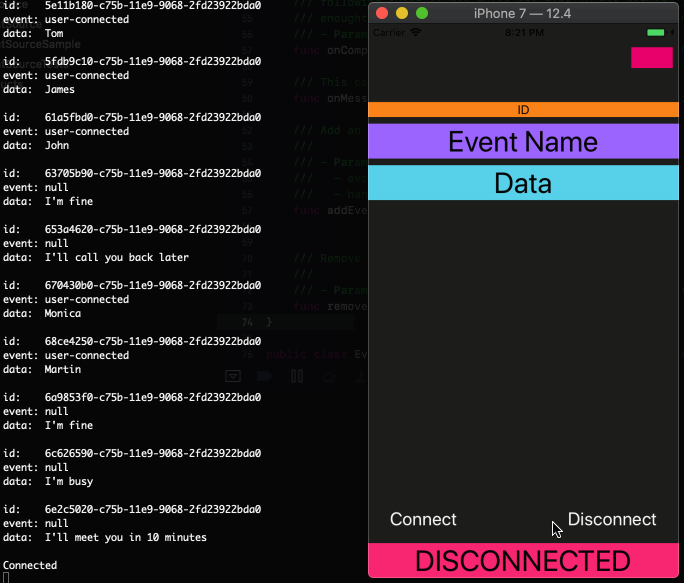Viewport: 684px width, 583px height.
Task: Tap the Disconnect button in the simulator
Action: 612,519
